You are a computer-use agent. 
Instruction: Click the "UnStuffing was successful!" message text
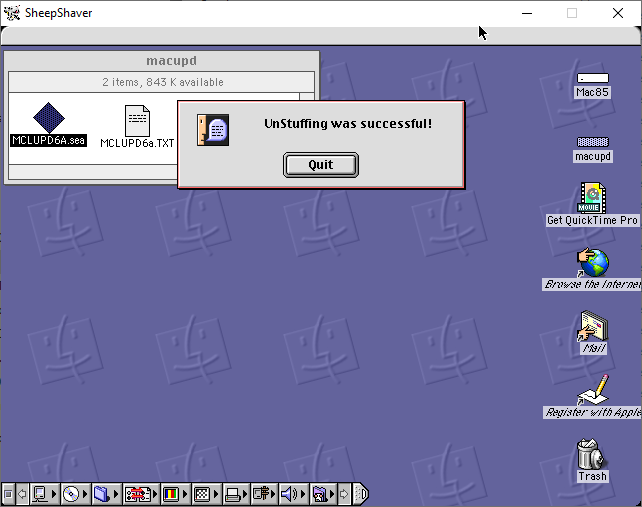[x=348, y=124]
